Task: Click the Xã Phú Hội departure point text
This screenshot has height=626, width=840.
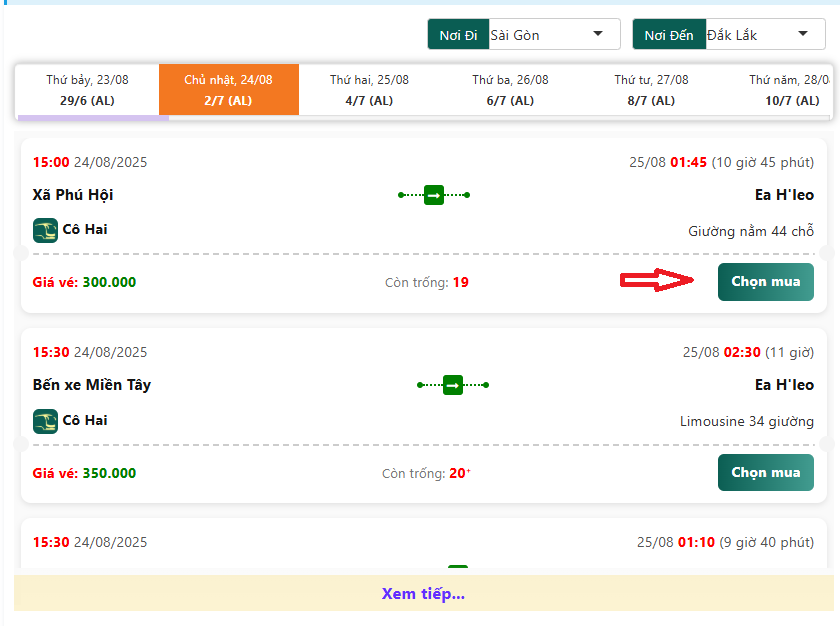Action: coord(73,195)
